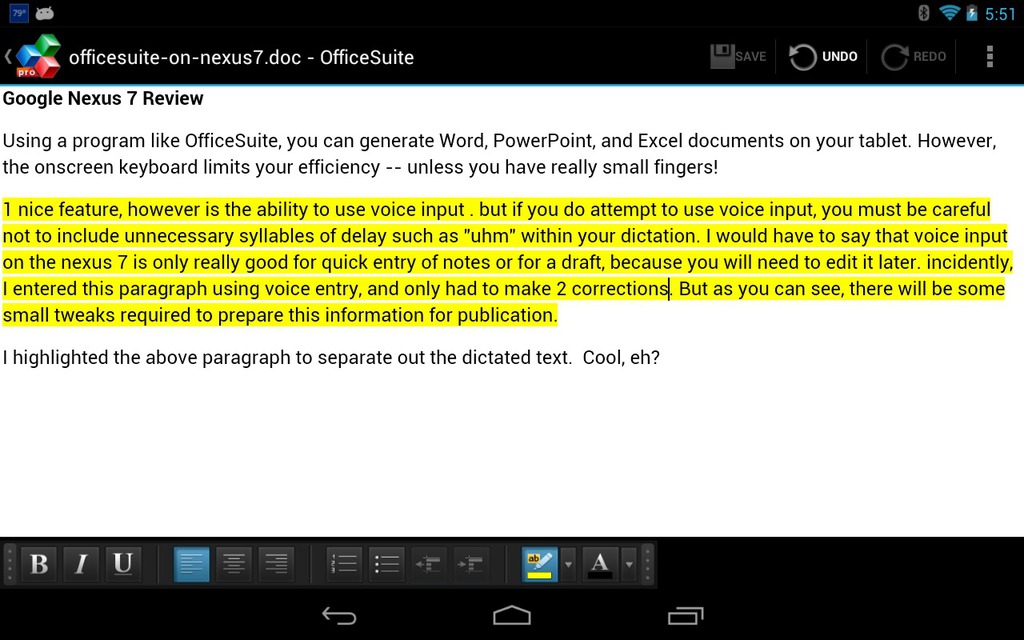This screenshot has width=1024, height=640.
Task: Apply yellow highlight color tool
Action: pos(539,564)
